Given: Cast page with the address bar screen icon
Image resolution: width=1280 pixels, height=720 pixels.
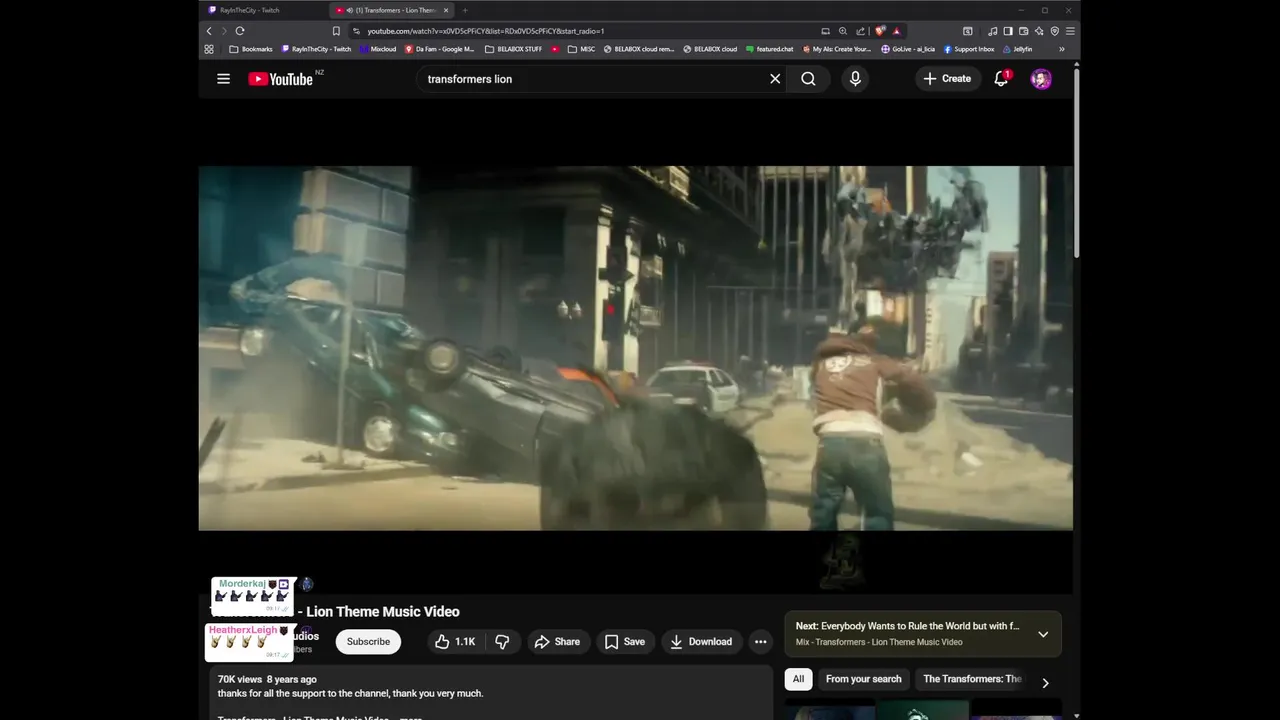Looking at the screenshot, I should pyautogui.click(x=825, y=31).
